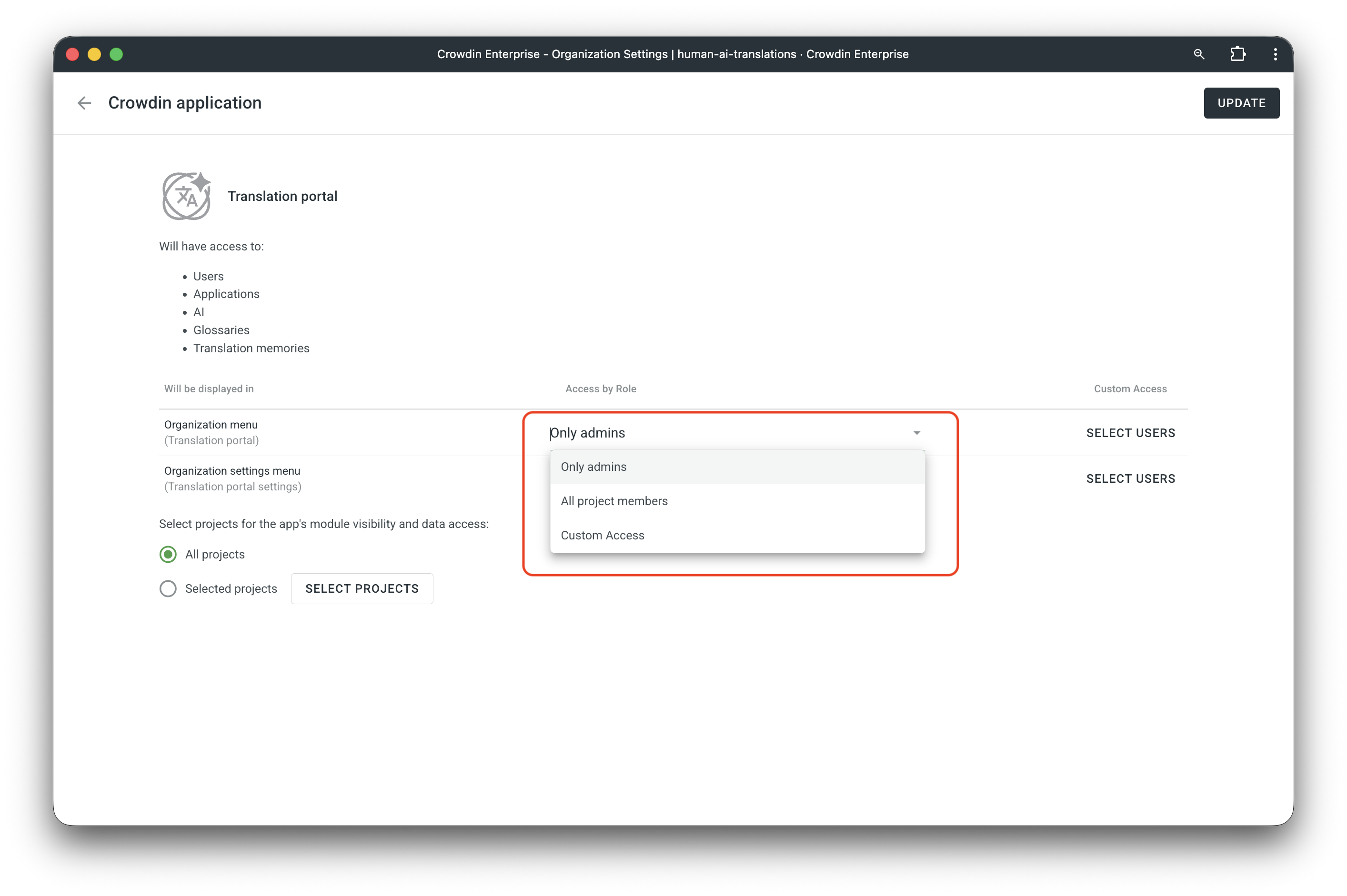Image resolution: width=1347 pixels, height=896 pixels.
Task: Select the All projects radio button
Action: click(168, 554)
